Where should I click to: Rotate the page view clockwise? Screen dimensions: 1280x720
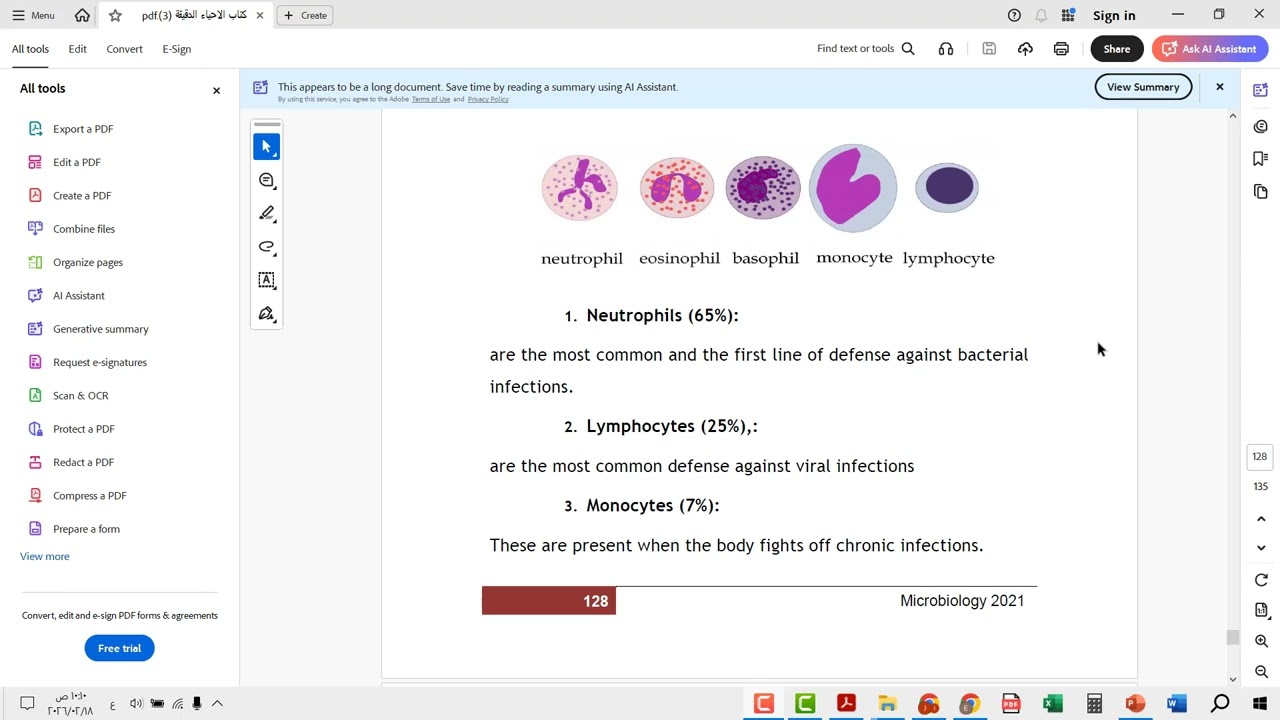[x=1261, y=580]
